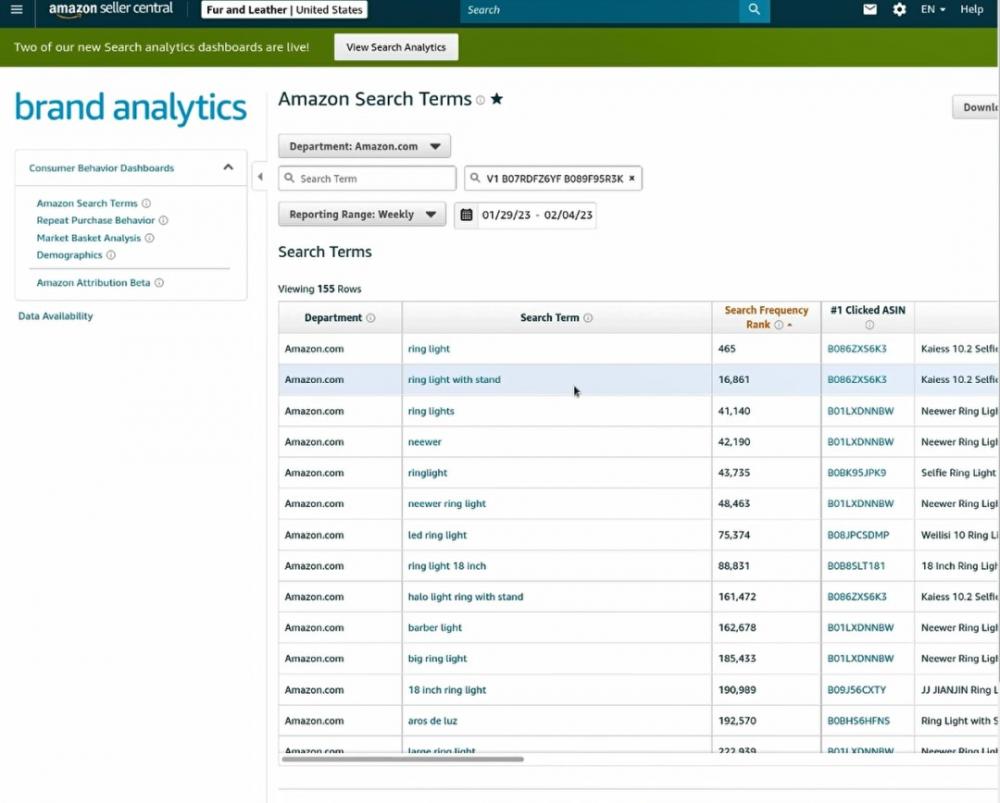Open ASIN B0BK95JPK9 link

click(x=857, y=473)
